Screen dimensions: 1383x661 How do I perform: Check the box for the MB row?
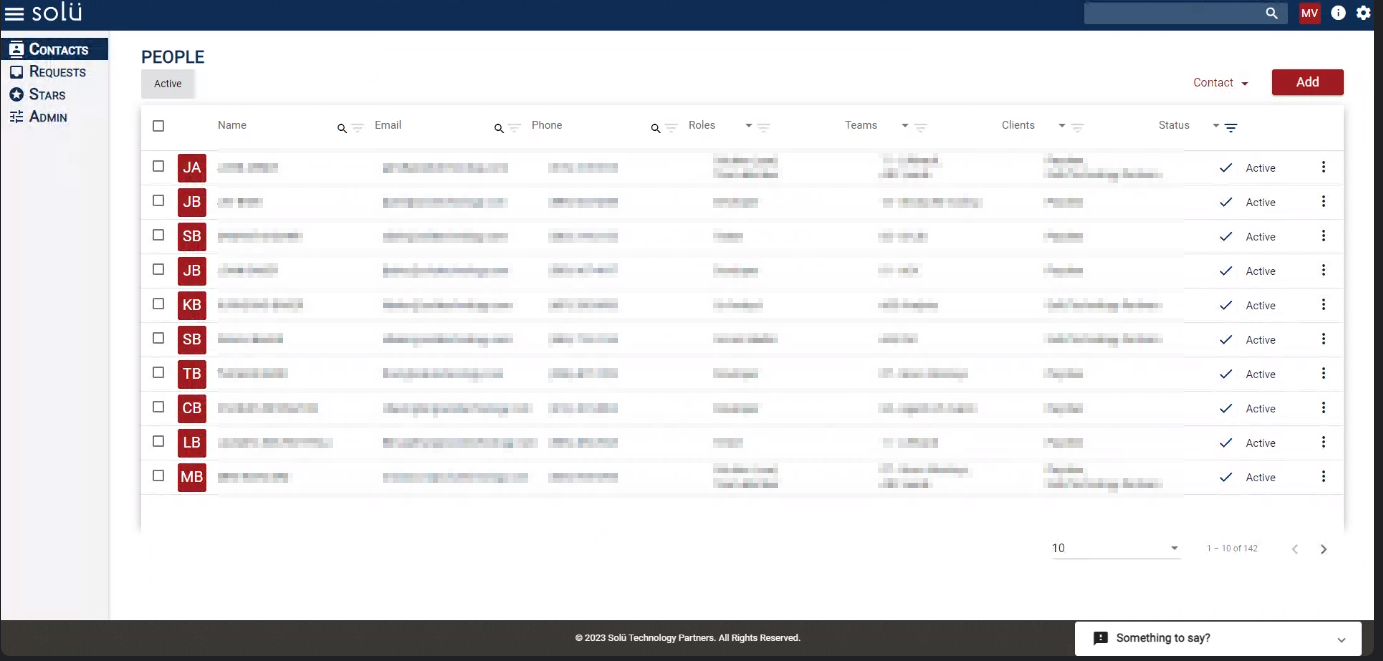click(158, 476)
